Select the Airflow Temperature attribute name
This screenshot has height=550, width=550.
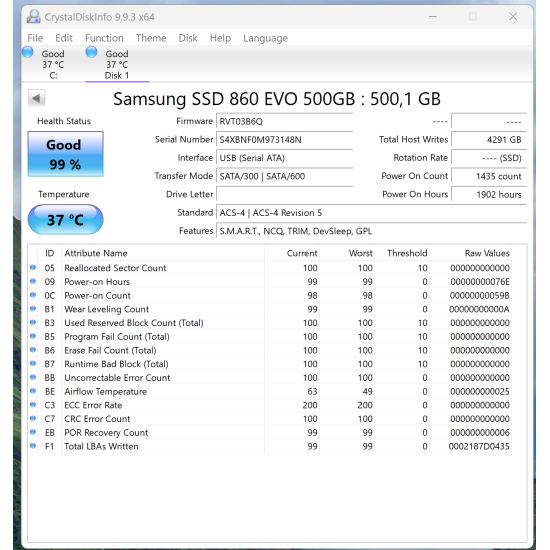(105, 391)
